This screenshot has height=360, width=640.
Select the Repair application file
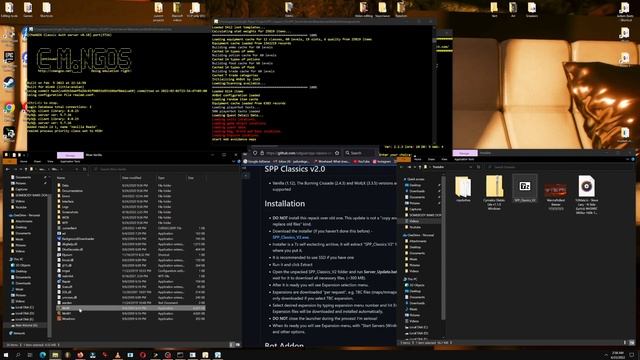[x=131, y=281]
